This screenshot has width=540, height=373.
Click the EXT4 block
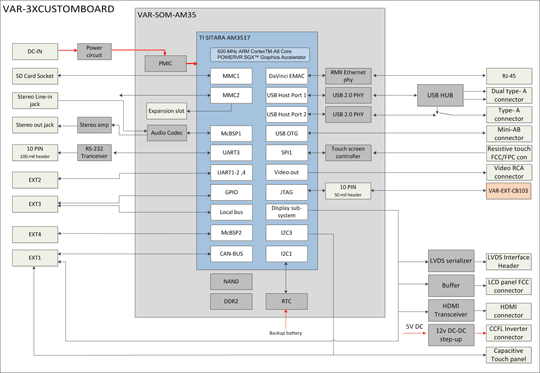point(35,235)
